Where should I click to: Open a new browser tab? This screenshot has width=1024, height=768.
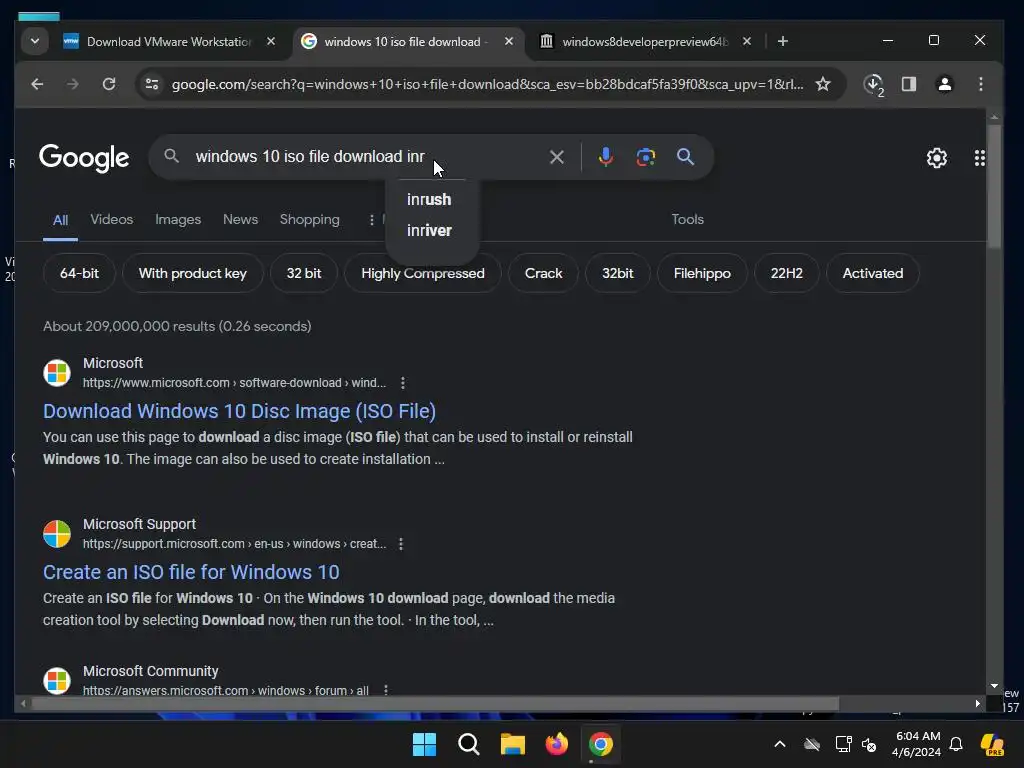click(782, 41)
